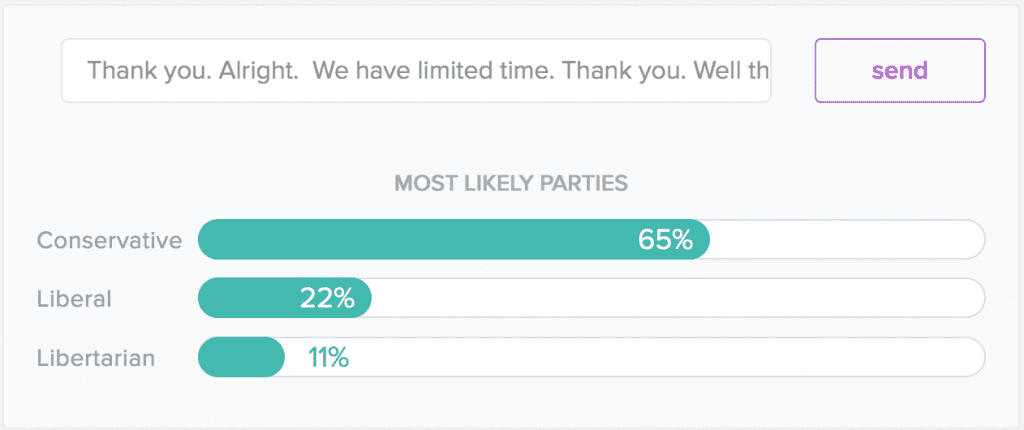Click the teal filled part of Libertarian bar

point(240,358)
